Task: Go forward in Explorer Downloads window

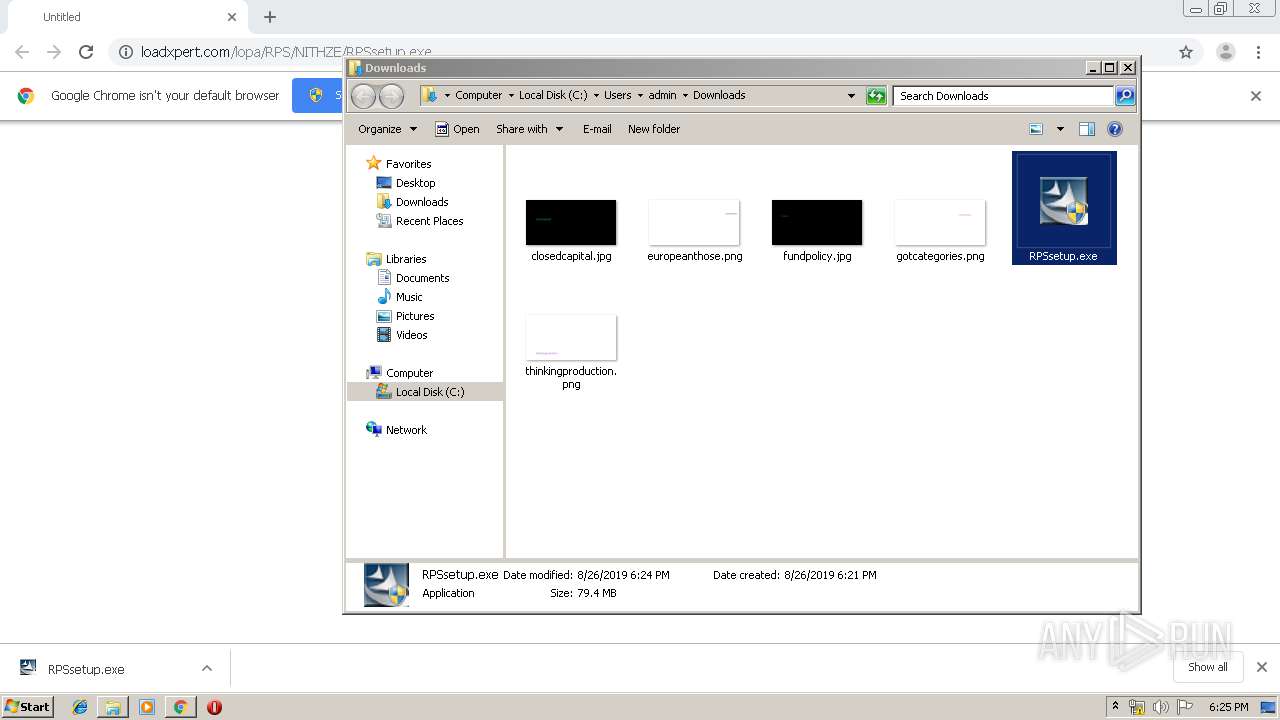Action: coord(391,96)
